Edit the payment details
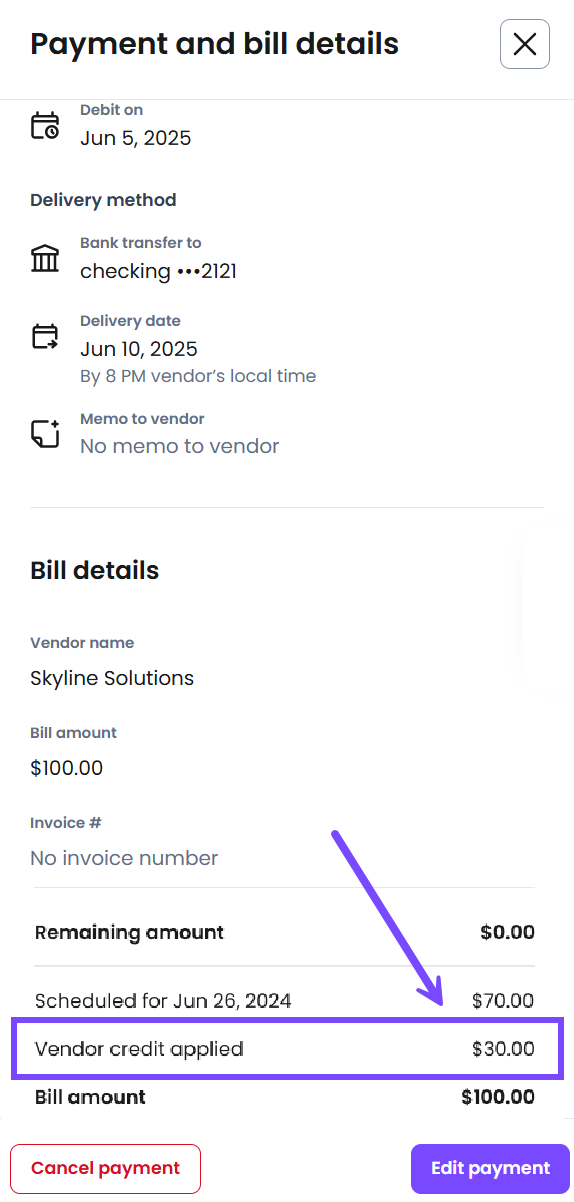 tap(490, 1168)
